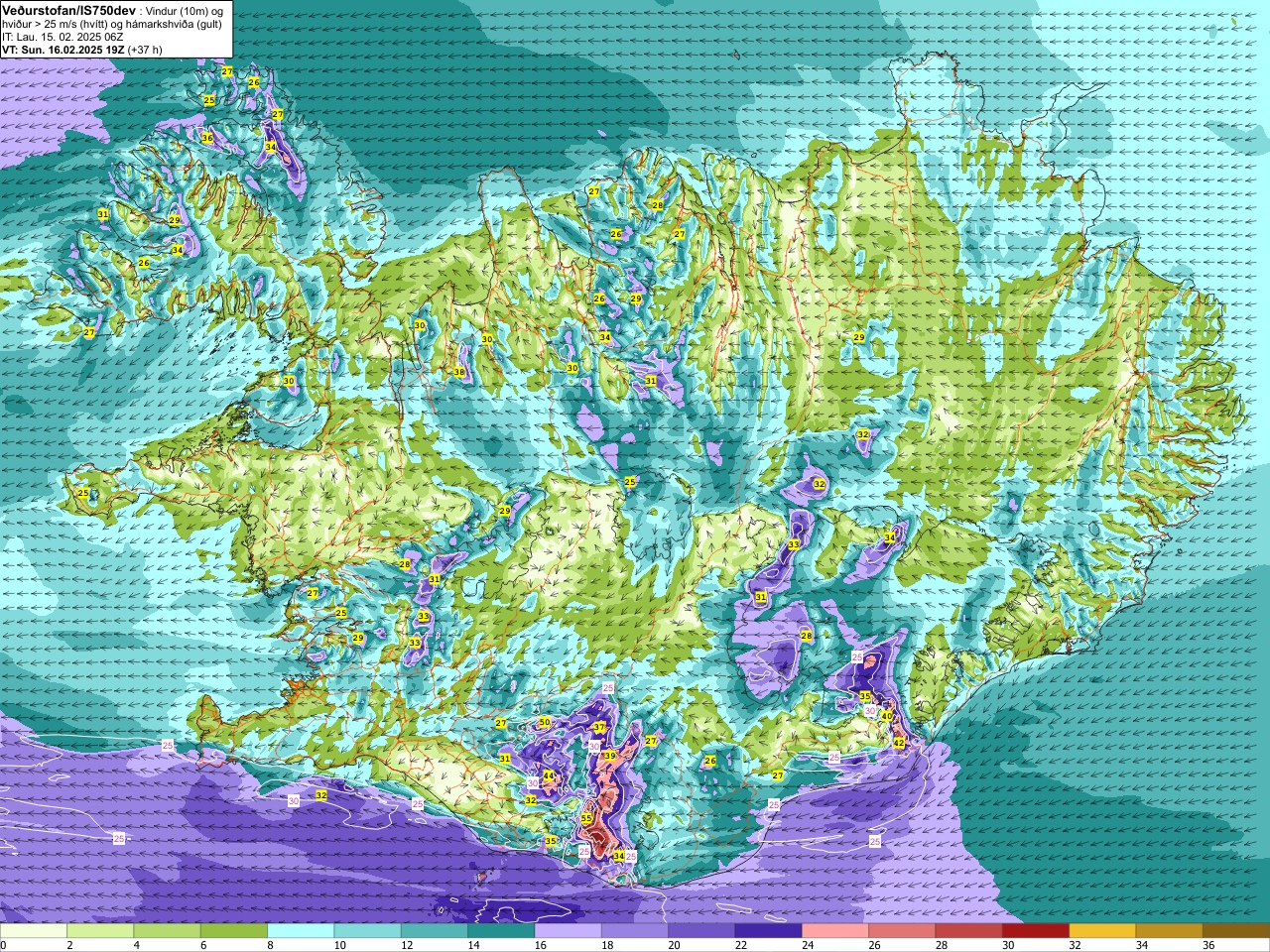The width and height of the screenshot is (1270, 952).
Task: Click the 16–18 m/s lavender legend swatch
Action: coord(568,931)
